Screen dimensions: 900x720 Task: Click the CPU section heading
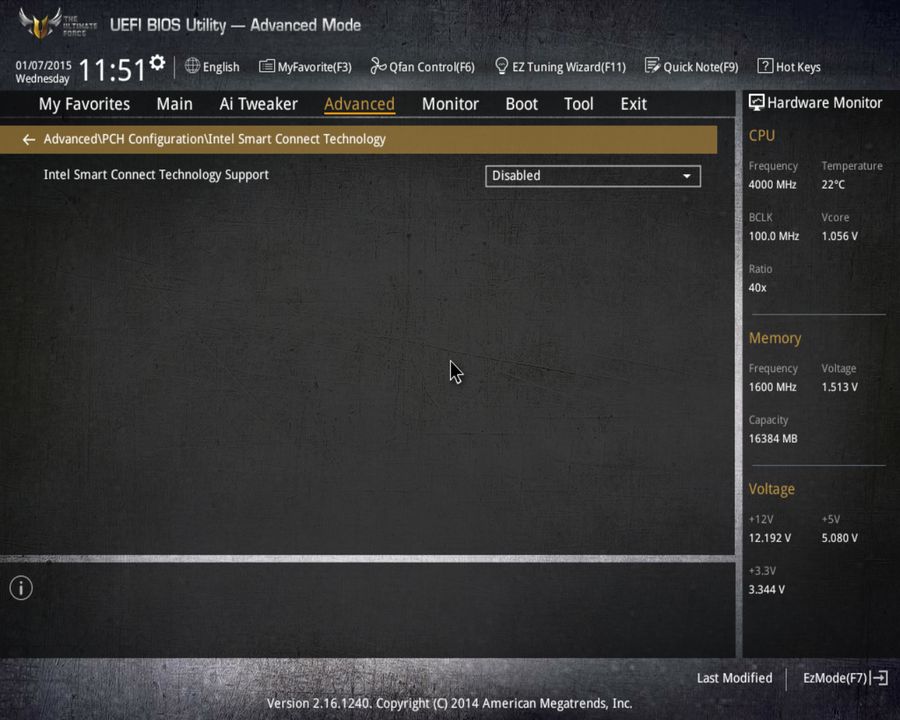click(x=762, y=136)
